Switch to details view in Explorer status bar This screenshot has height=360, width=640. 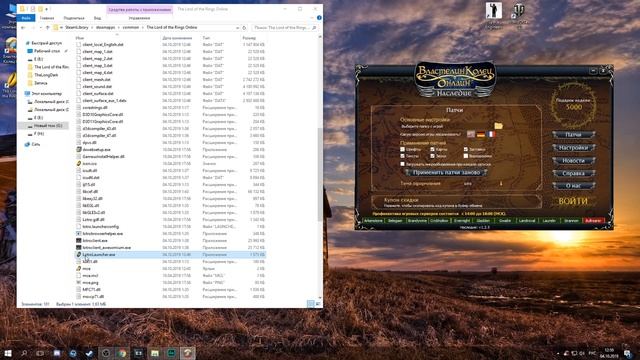coord(311,304)
